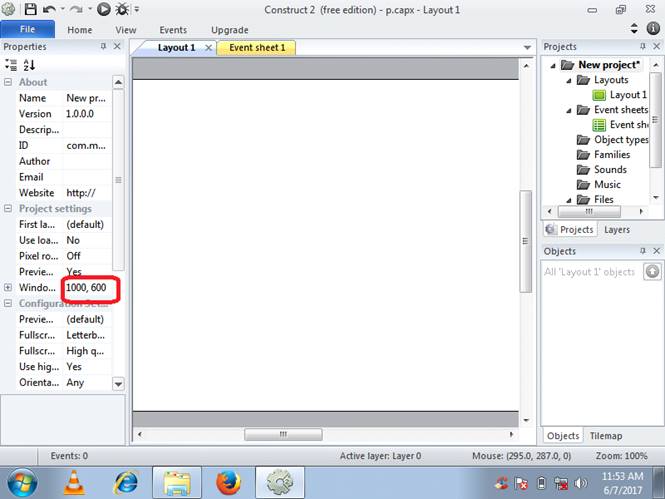Open VLC media player from taskbar
The height and width of the screenshot is (499, 665).
click(74, 482)
